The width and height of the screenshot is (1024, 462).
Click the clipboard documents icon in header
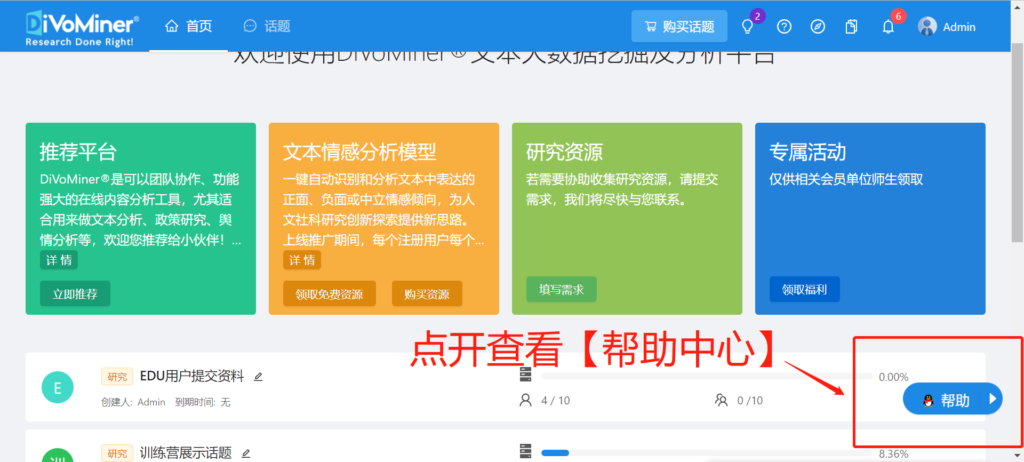coord(852,27)
